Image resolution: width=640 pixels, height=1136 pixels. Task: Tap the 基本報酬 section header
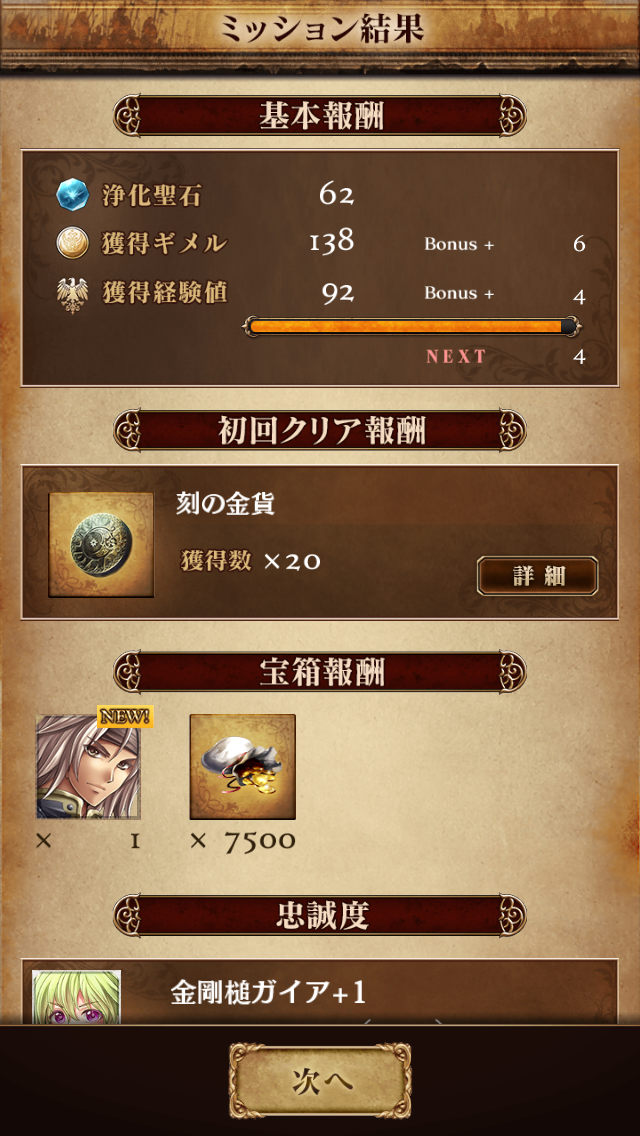tap(320, 116)
